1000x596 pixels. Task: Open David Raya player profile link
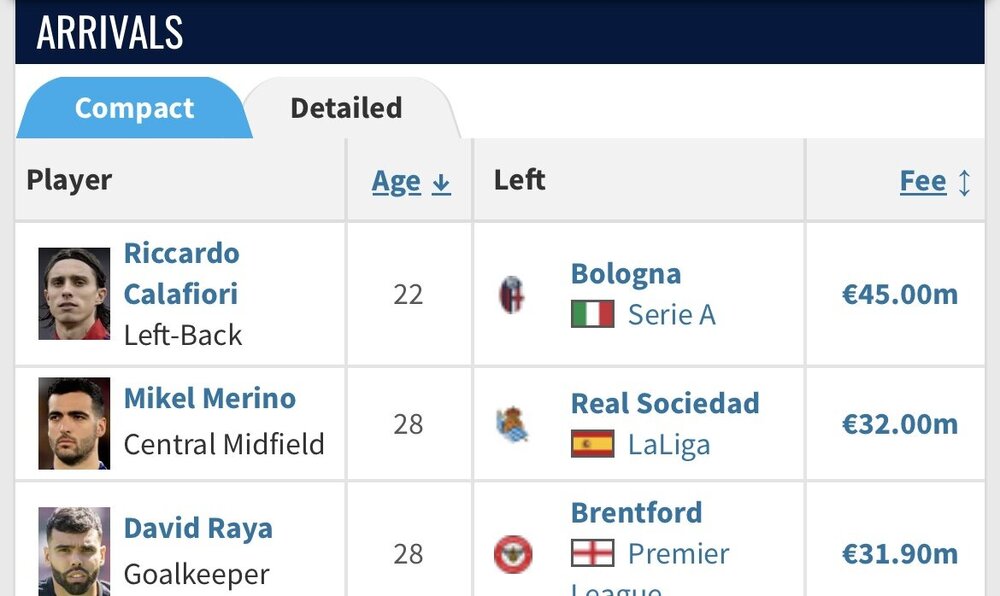coord(198,528)
